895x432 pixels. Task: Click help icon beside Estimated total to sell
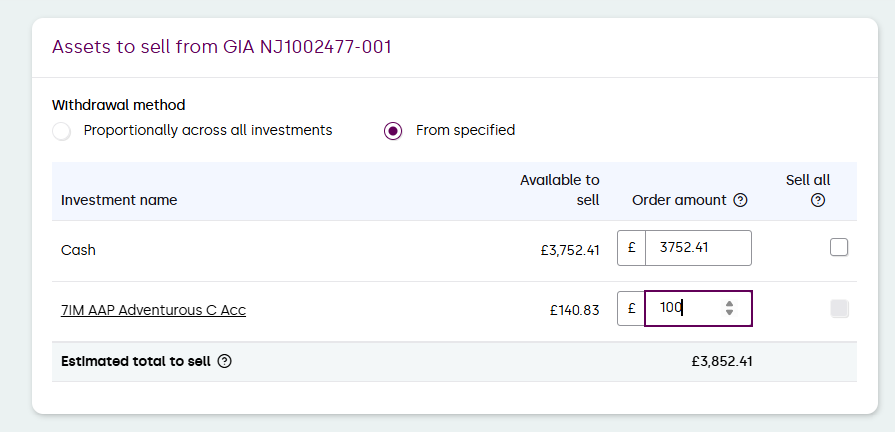coord(224,361)
